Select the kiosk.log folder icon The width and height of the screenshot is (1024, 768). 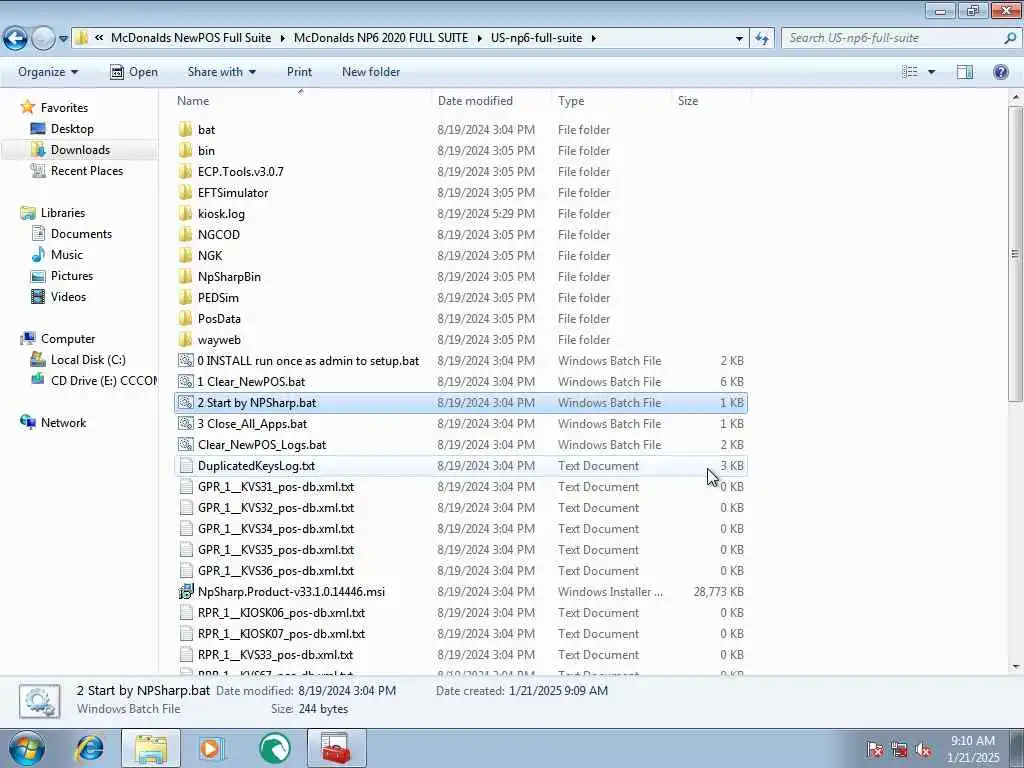[x=185, y=214]
